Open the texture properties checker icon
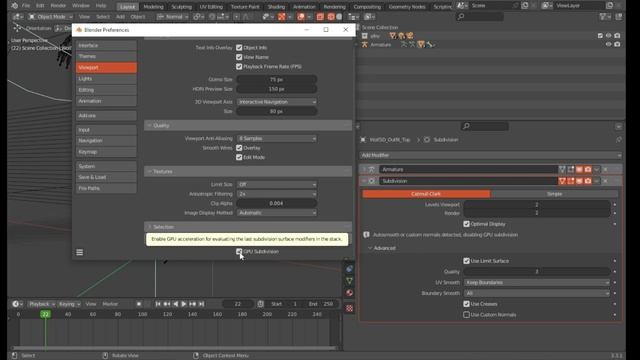640x360 pixels. [x=349, y=309]
